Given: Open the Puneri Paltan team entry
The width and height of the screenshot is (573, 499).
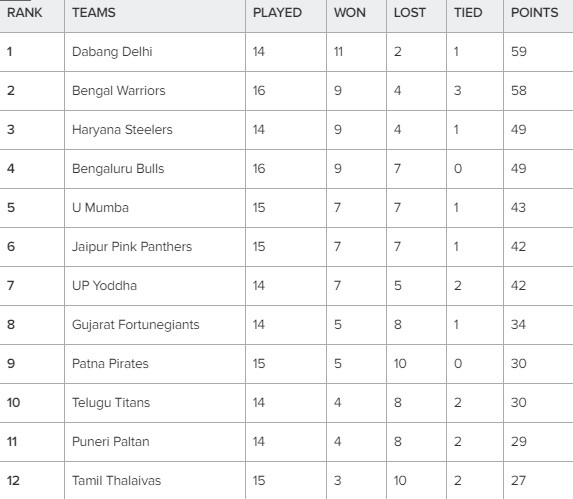Looking at the screenshot, I should tap(111, 442).
